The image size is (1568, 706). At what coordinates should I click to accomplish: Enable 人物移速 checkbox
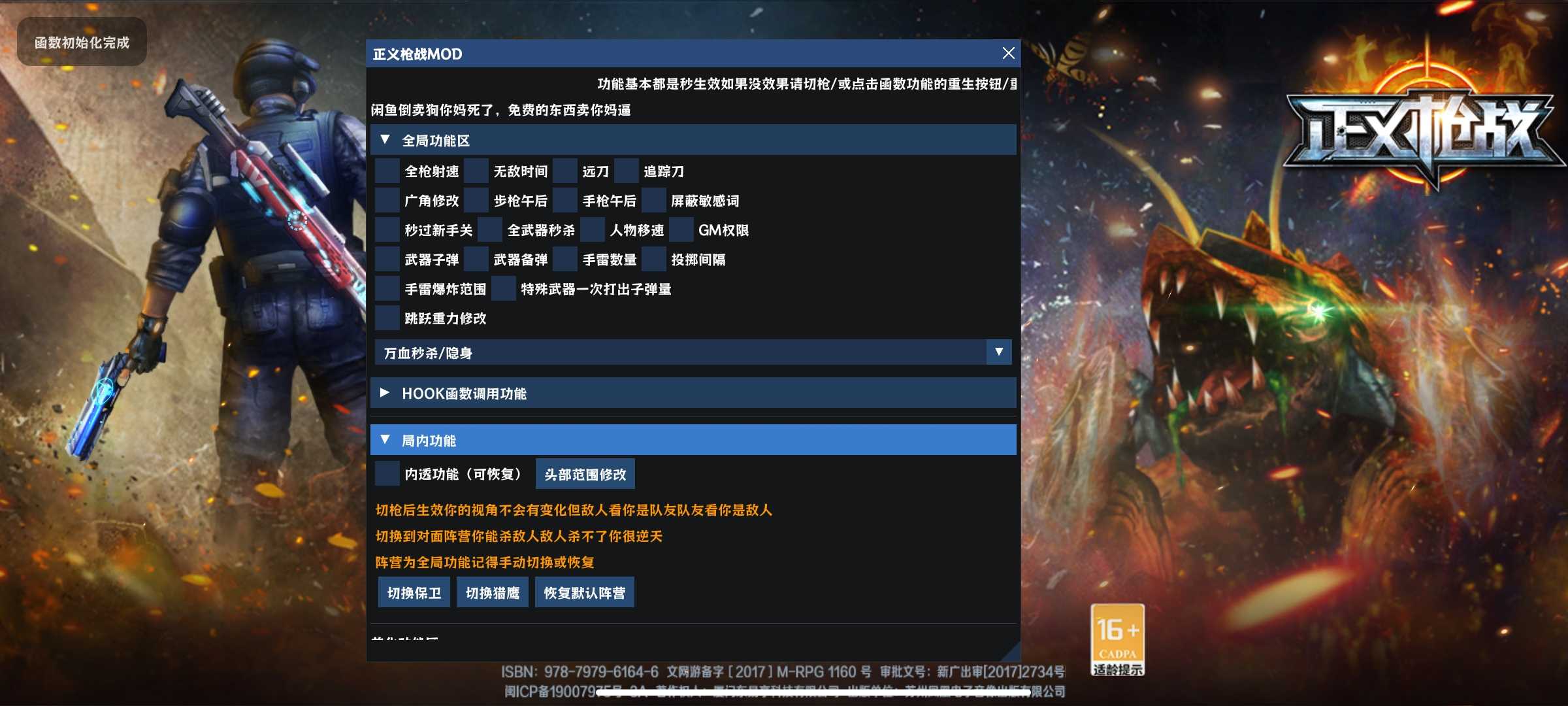pos(593,230)
